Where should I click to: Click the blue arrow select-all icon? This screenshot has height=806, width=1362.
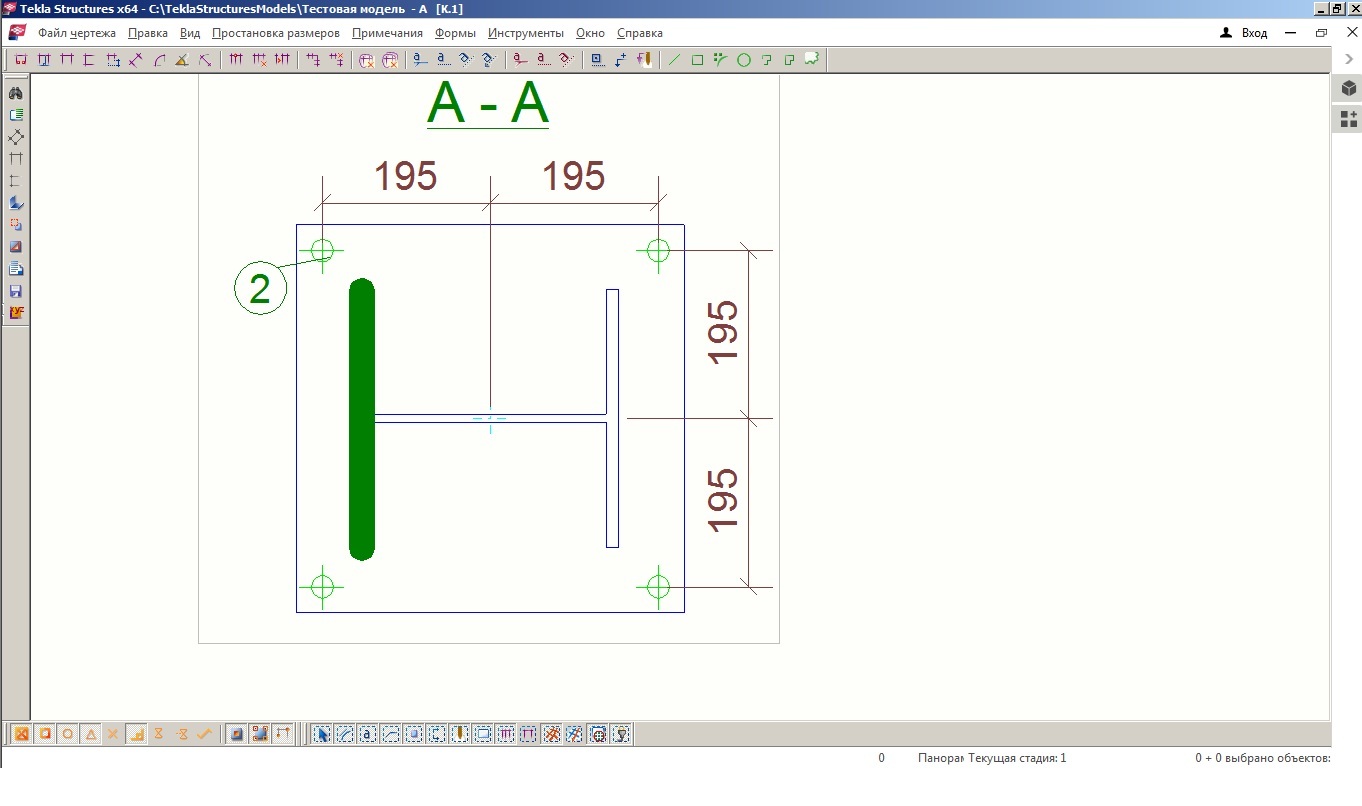coord(322,734)
